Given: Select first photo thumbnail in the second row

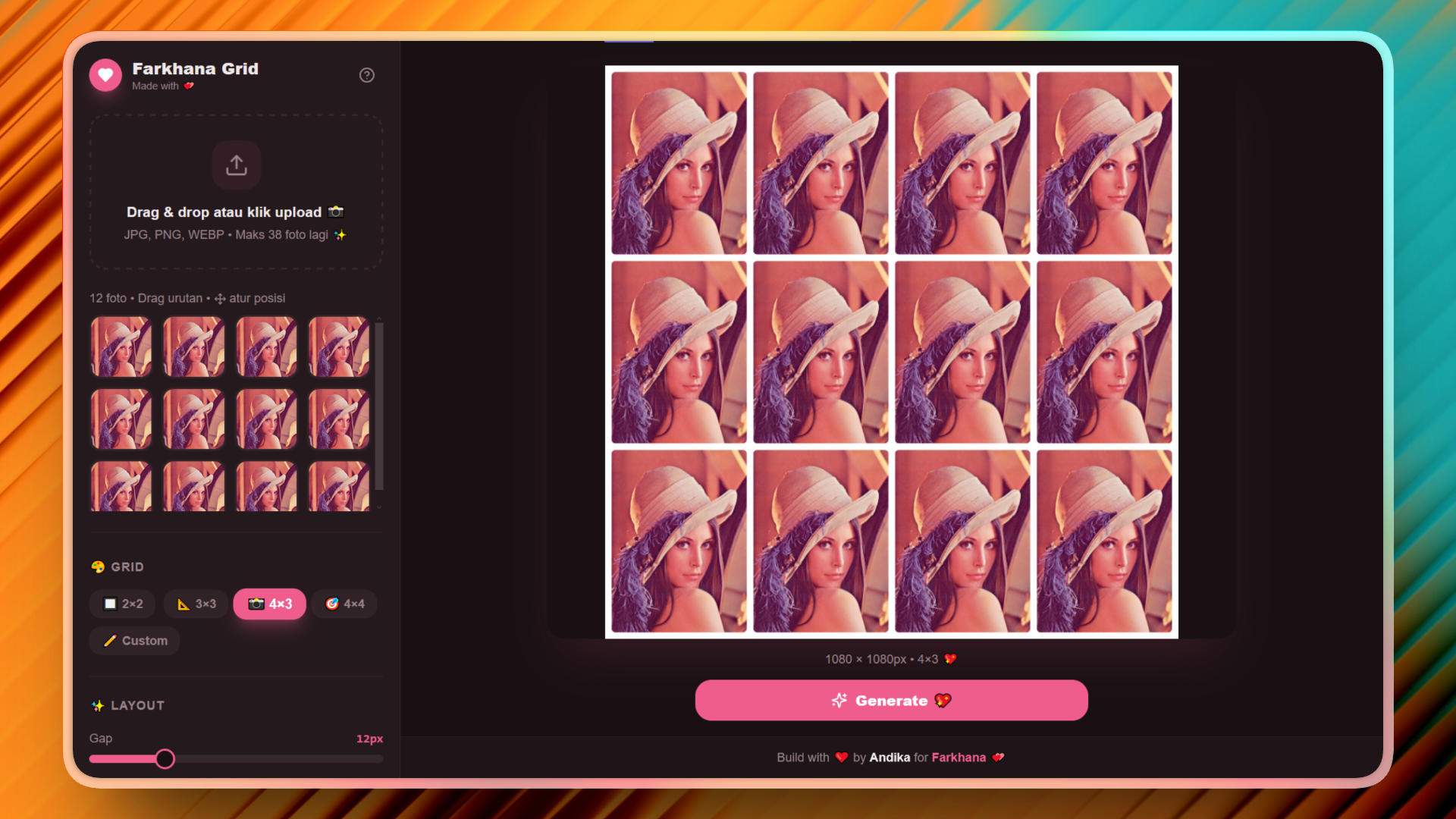Looking at the screenshot, I should point(121,419).
